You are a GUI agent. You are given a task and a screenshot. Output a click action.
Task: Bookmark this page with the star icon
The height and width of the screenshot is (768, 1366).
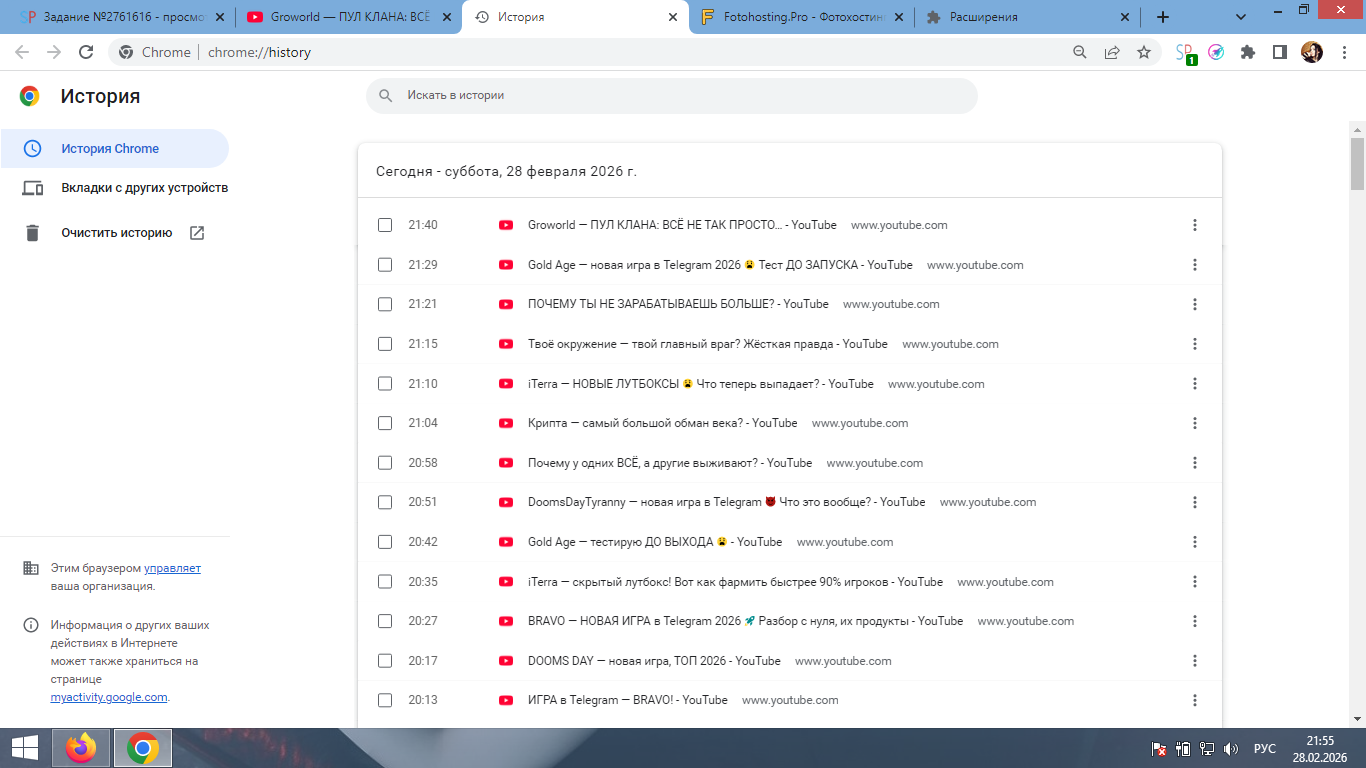coord(1144,52)
